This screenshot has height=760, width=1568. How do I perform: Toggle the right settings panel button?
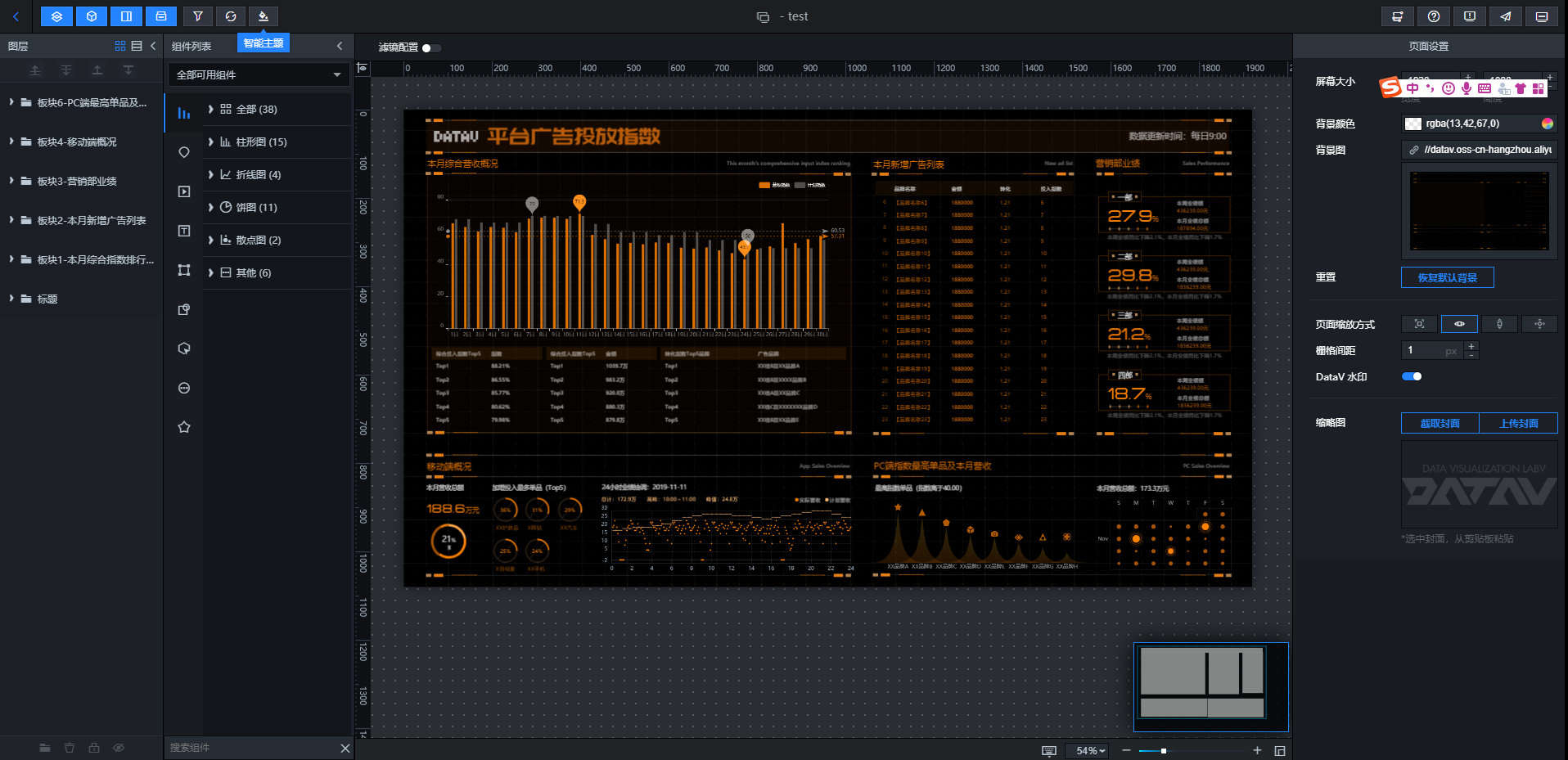pyautogui.click(x=126, y=16)
